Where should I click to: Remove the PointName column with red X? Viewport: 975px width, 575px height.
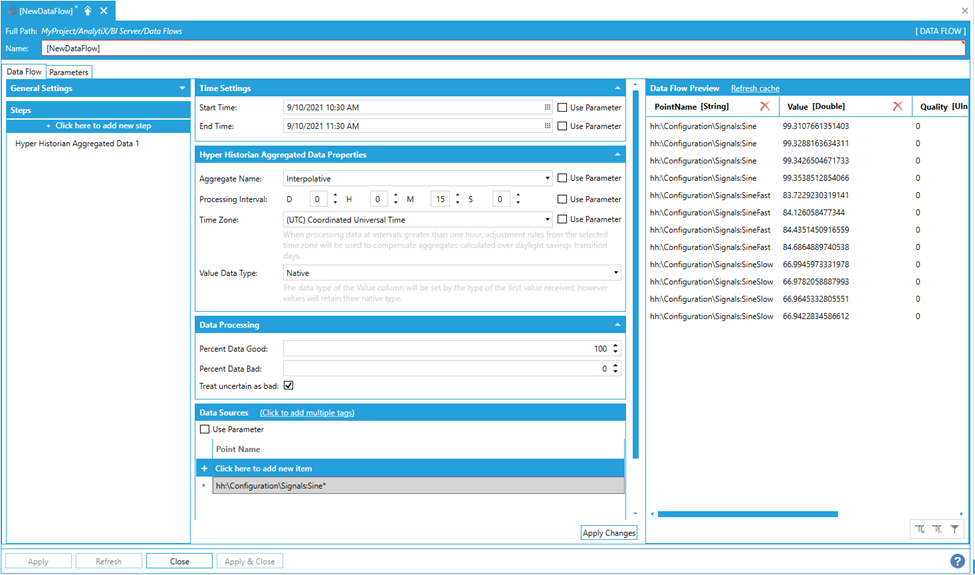(765, 106)
